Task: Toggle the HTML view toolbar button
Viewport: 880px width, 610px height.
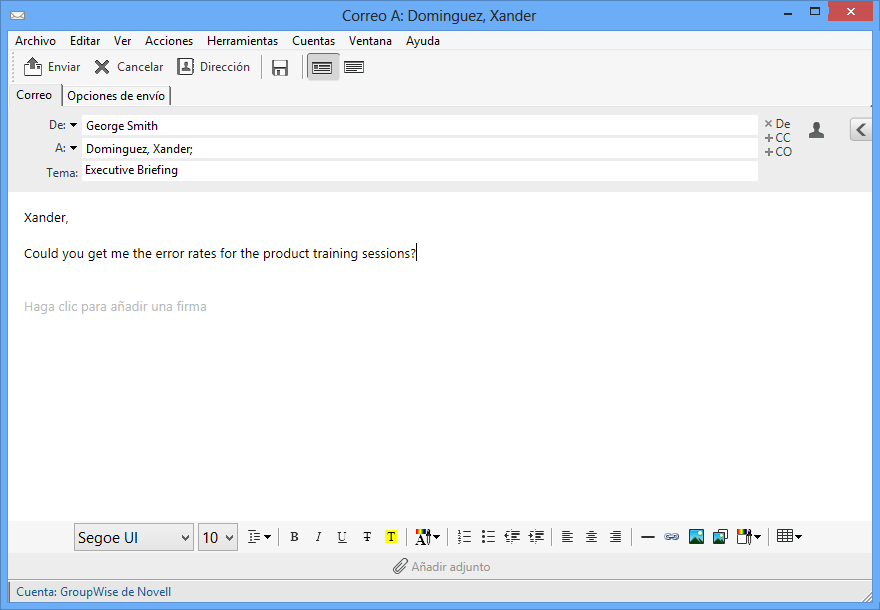Action: [x=322, y=67]
